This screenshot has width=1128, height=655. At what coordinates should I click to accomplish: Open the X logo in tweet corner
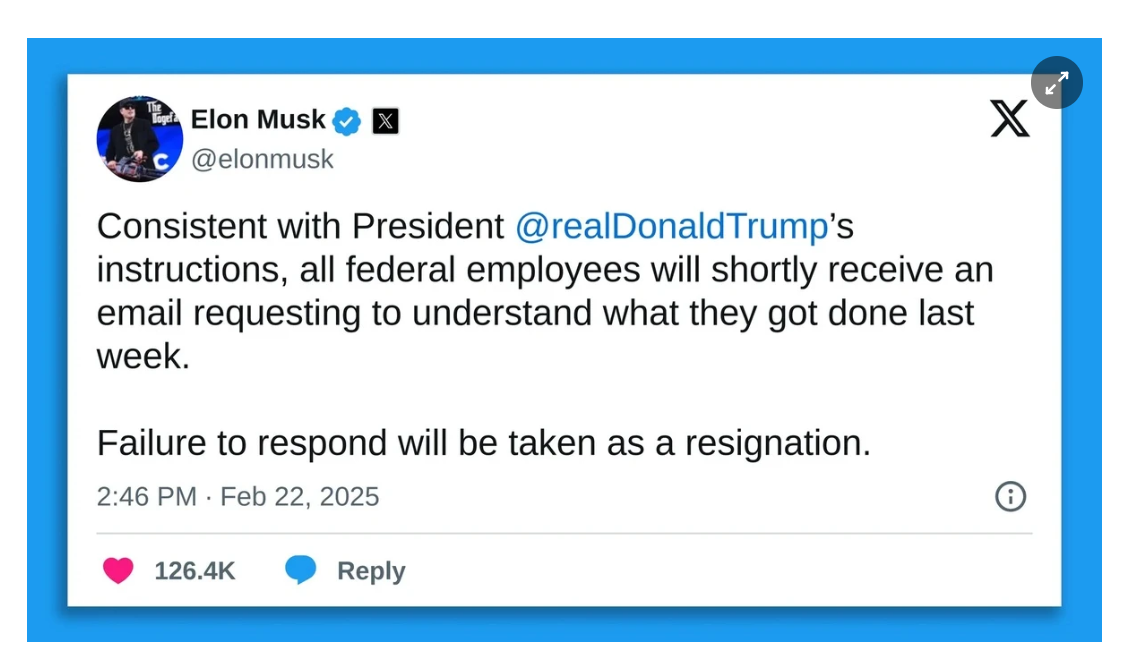(x=1009, y=119)
